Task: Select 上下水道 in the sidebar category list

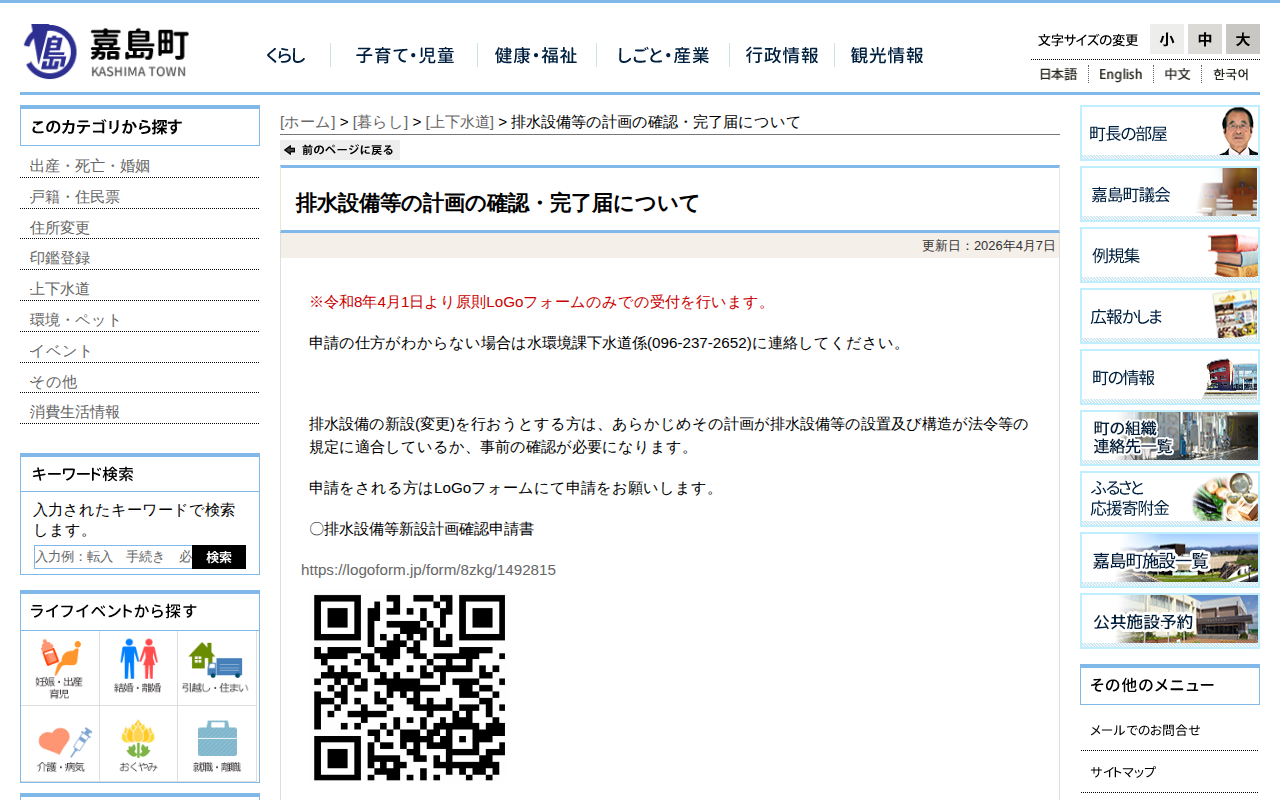Action: tap(60, 289)
